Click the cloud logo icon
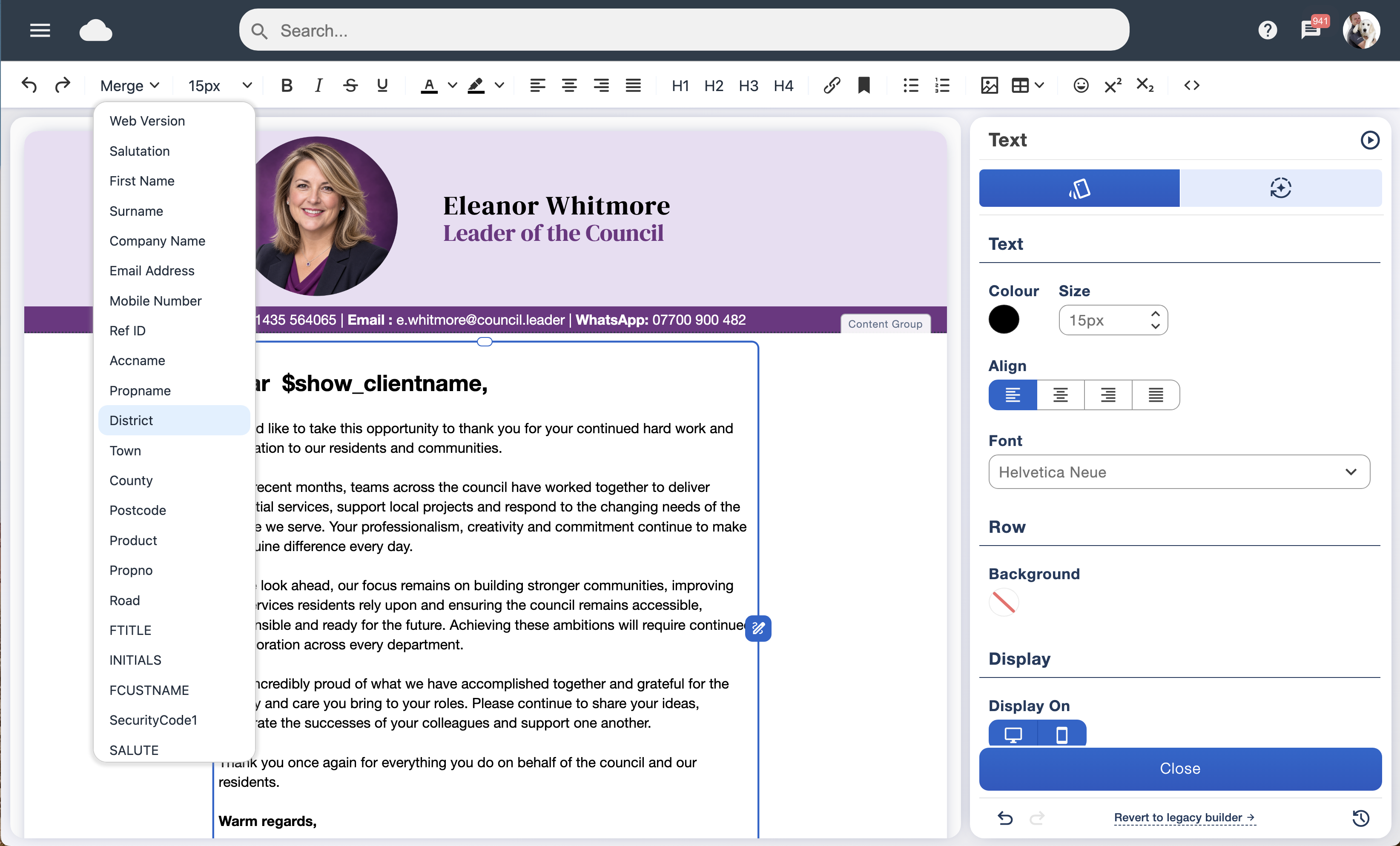 pyautogui.click(x=95, y=31)
